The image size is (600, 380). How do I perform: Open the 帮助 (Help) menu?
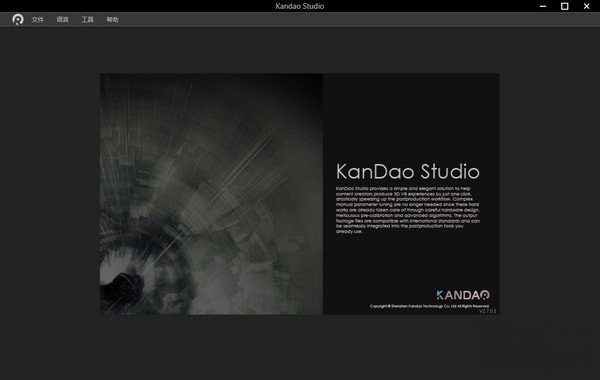pos(112,20)
